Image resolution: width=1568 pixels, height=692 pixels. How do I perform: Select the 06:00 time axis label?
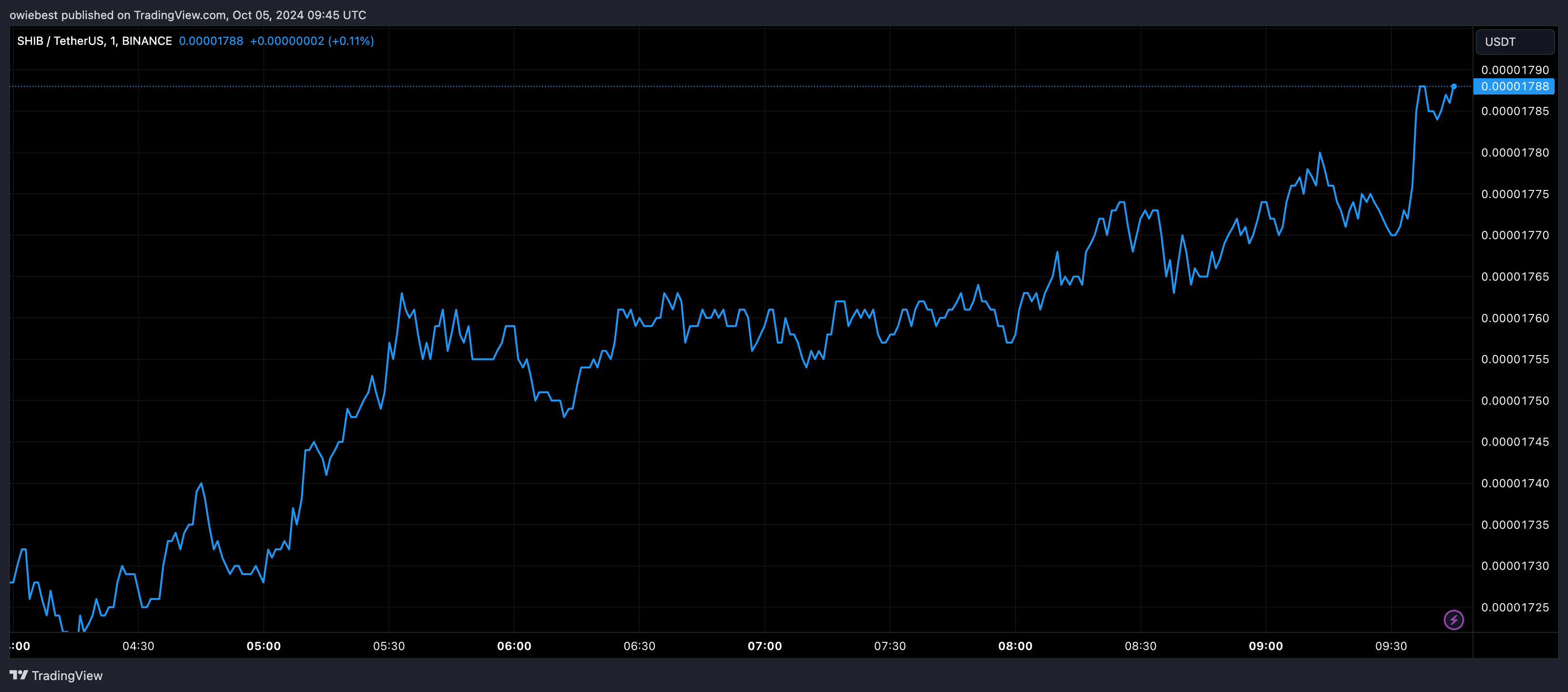tap(514, 646)
